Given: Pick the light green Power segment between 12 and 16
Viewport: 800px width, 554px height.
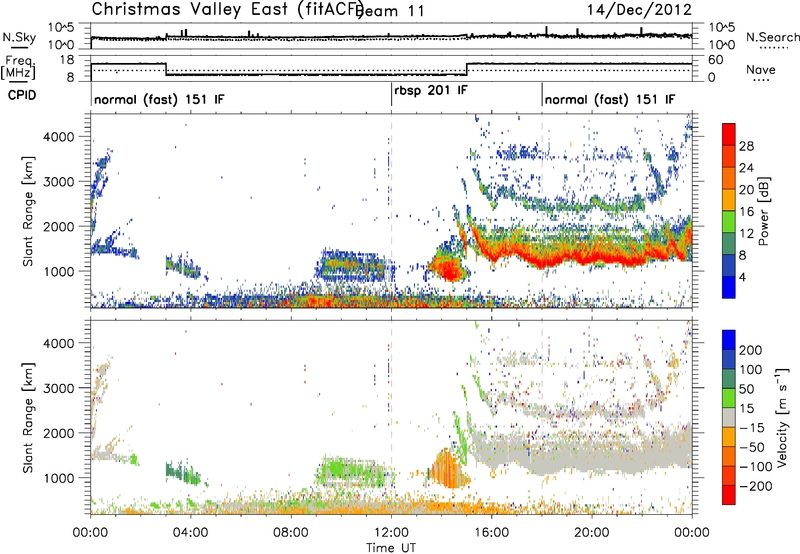Looking at the screenshot, I should (x=729, y=221).
